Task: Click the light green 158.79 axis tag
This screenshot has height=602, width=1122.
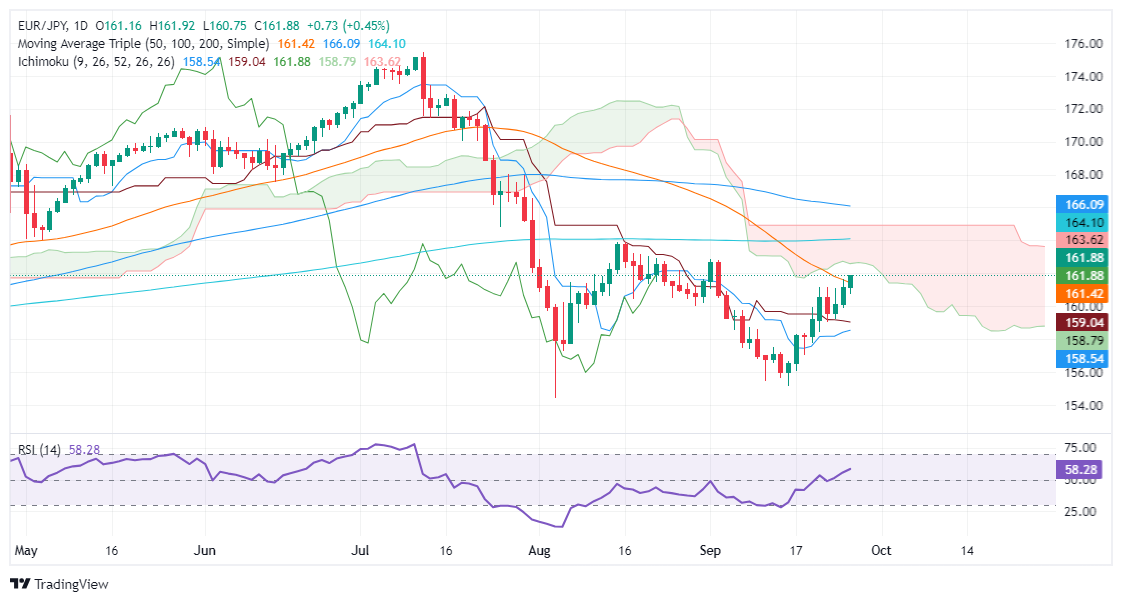Action: 1084,342
